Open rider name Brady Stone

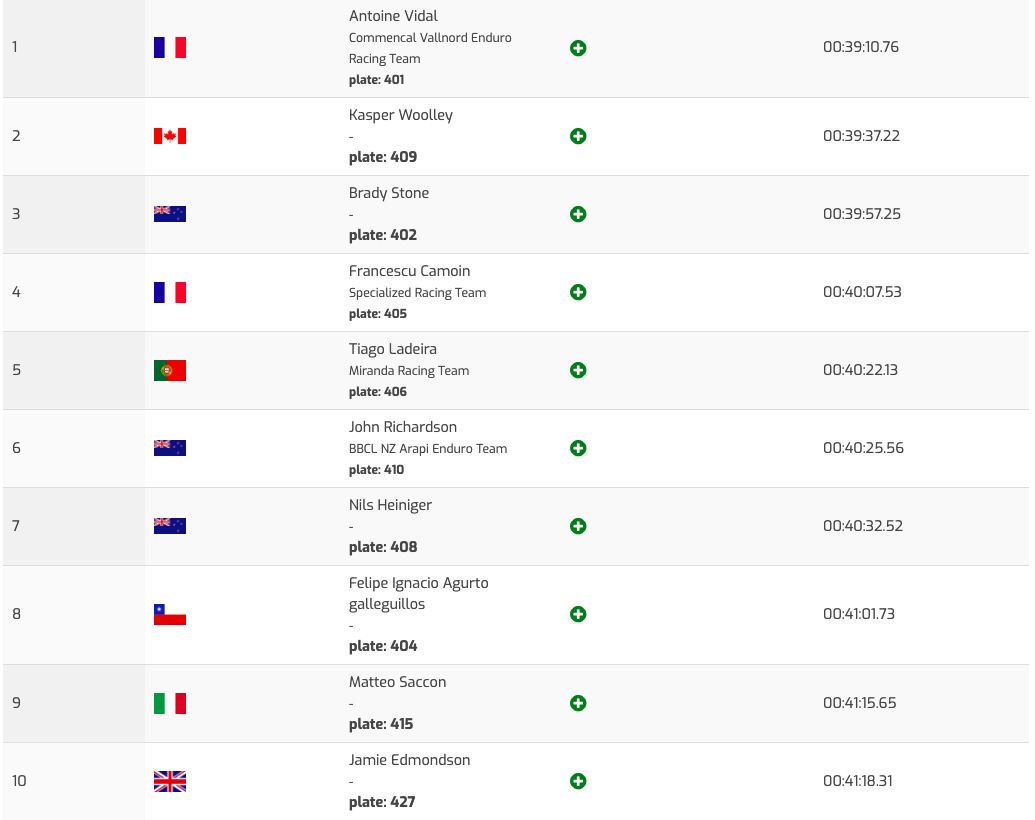click(x=389, y=193)
